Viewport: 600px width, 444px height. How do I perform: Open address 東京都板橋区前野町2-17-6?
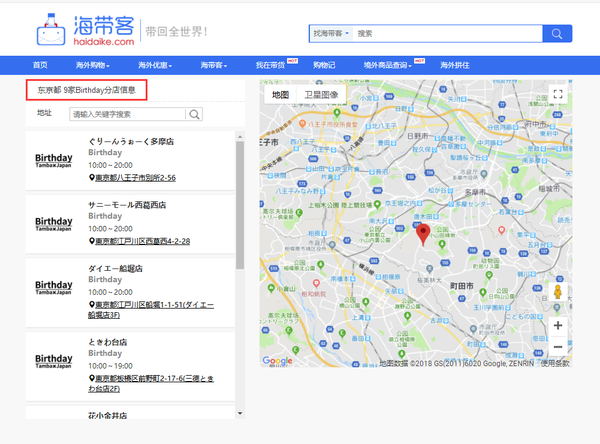pos(151,383)
